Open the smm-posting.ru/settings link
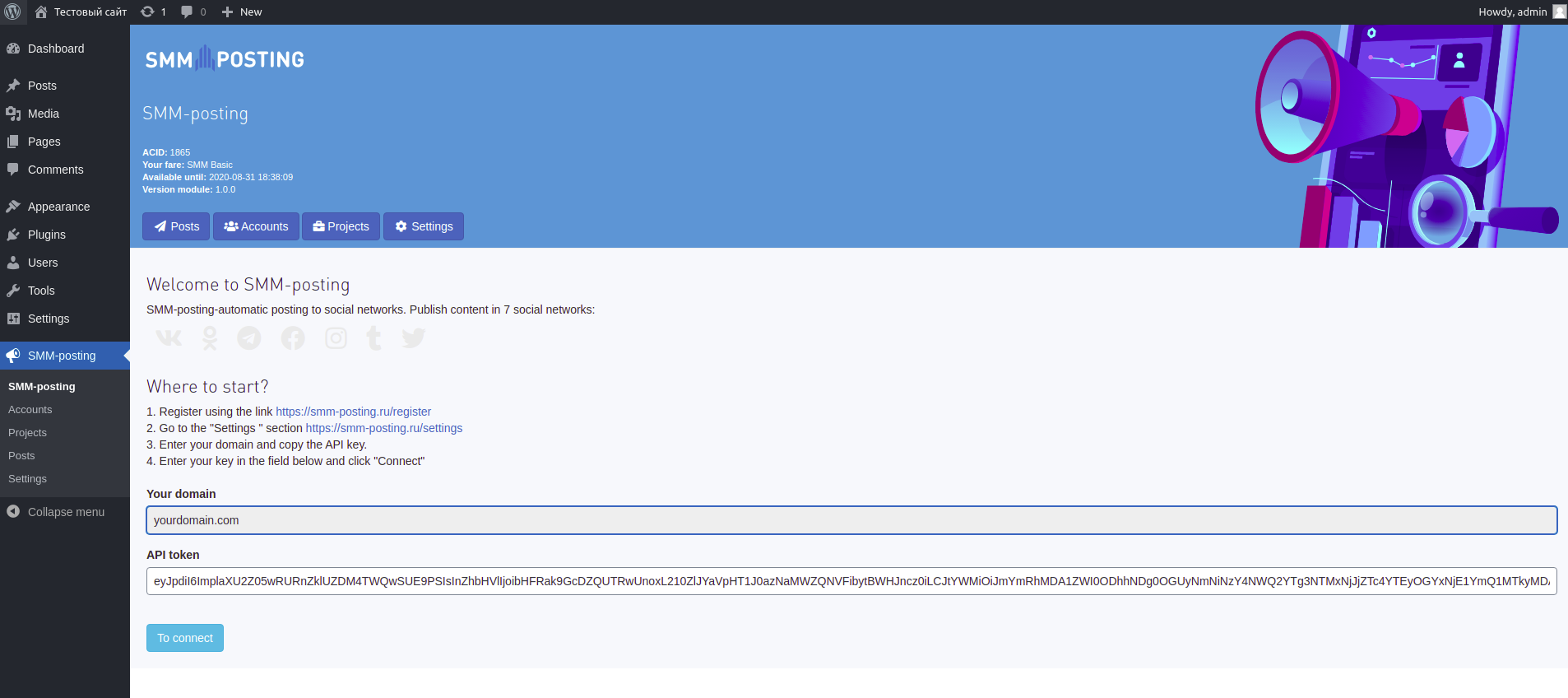This screenshot has width=1568, height=698. tap(384, 428)
